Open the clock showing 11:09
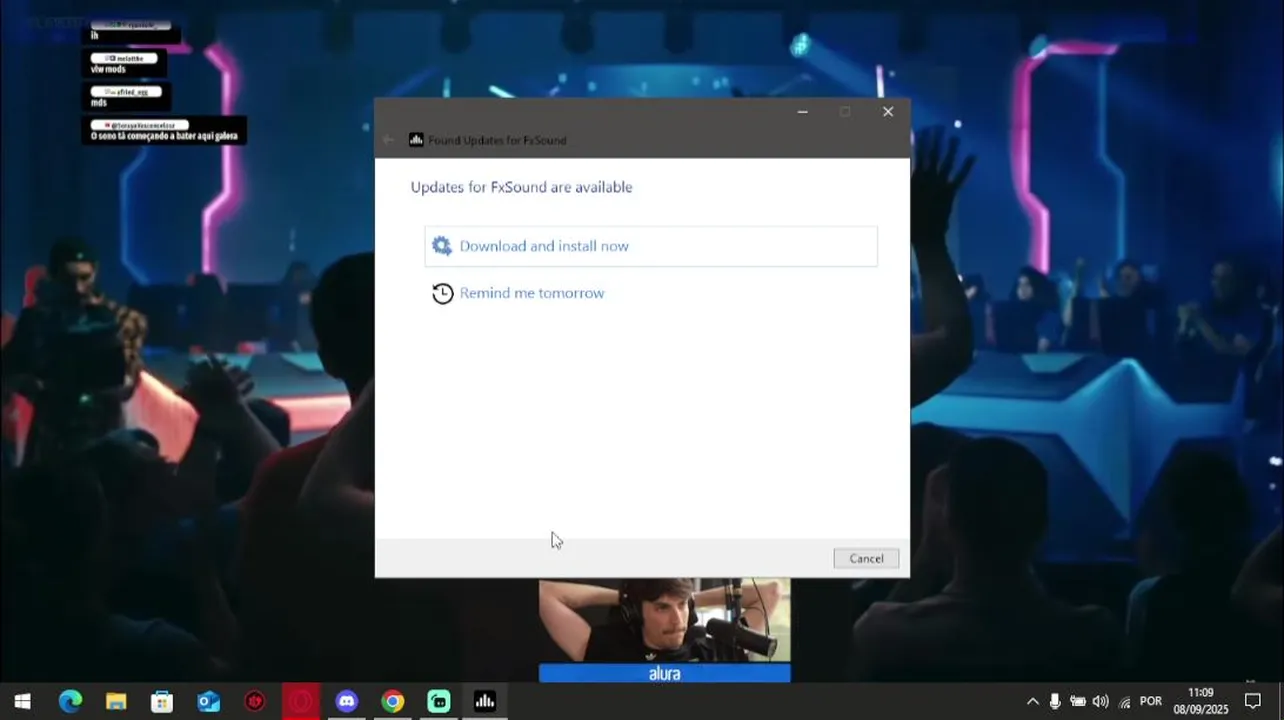The height and width of the screenshot is (720, 1284). point(1201,701)
